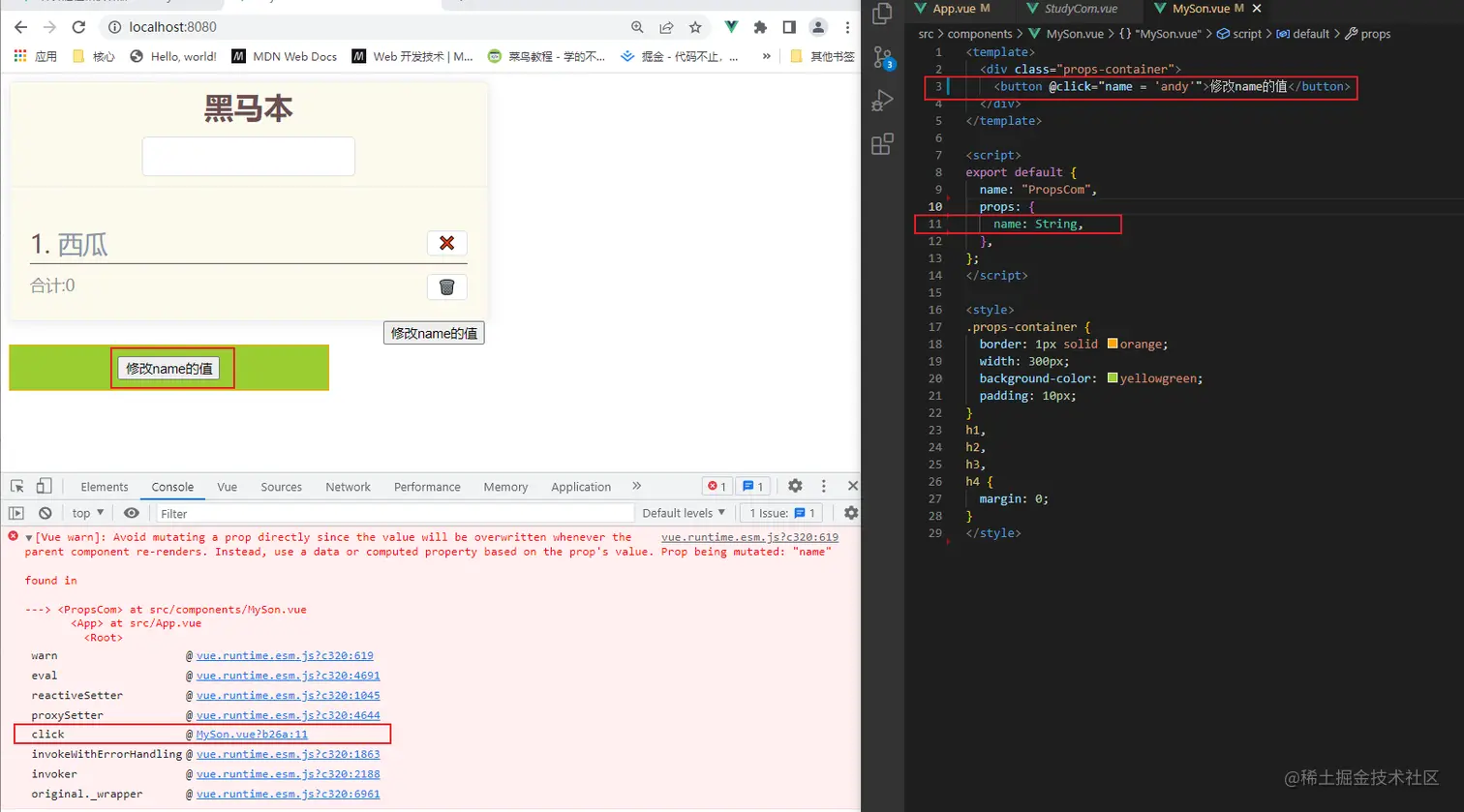Switch to the Console tab
Screen dimensions: 1464x812
click(x=172, y=487)
